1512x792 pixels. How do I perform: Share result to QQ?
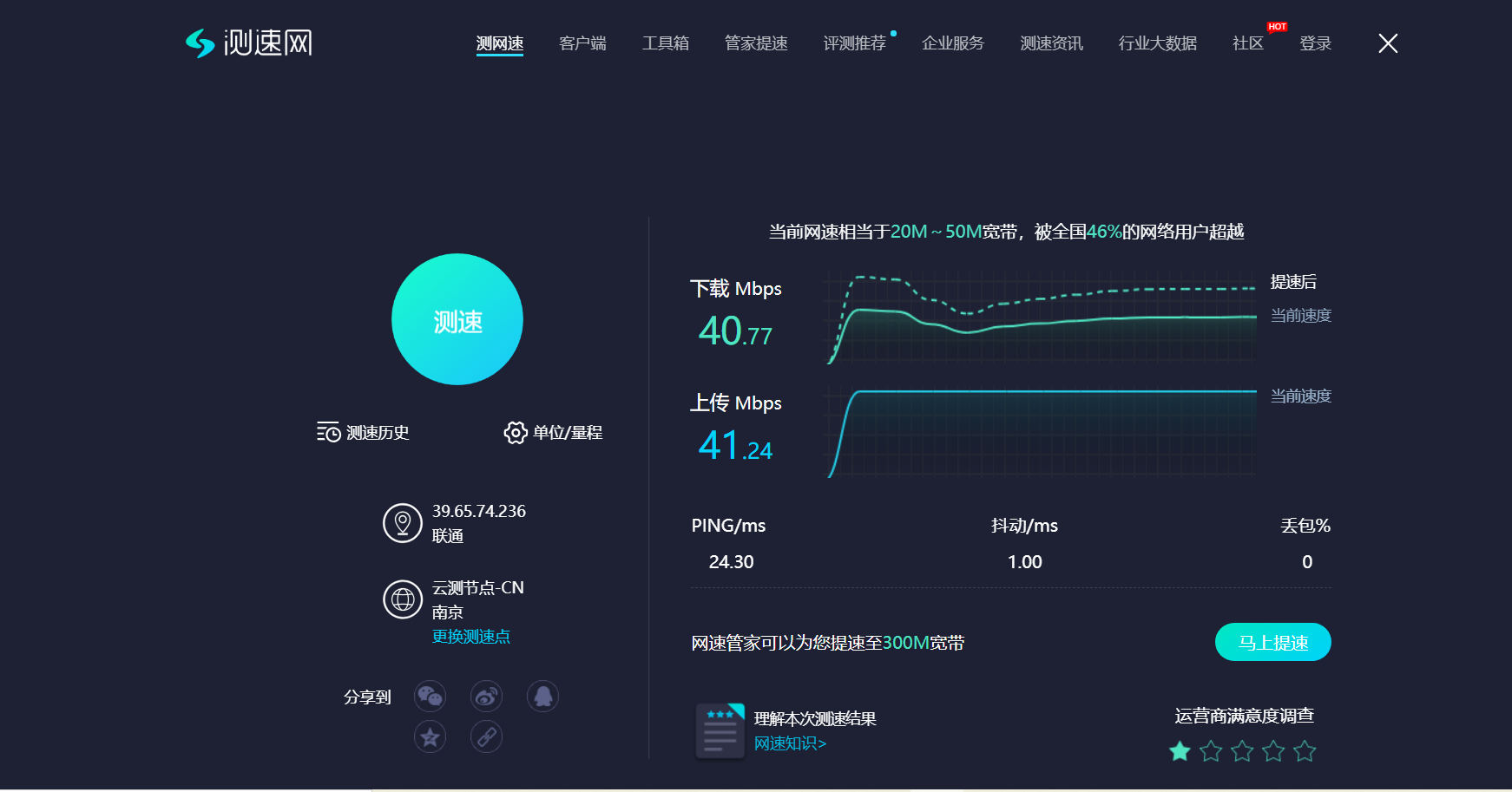(x=542, y=696)
